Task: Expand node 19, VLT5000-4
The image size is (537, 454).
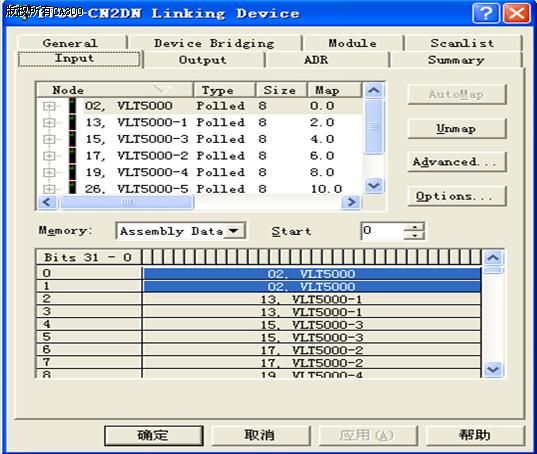Action: [x=49, y=172]
